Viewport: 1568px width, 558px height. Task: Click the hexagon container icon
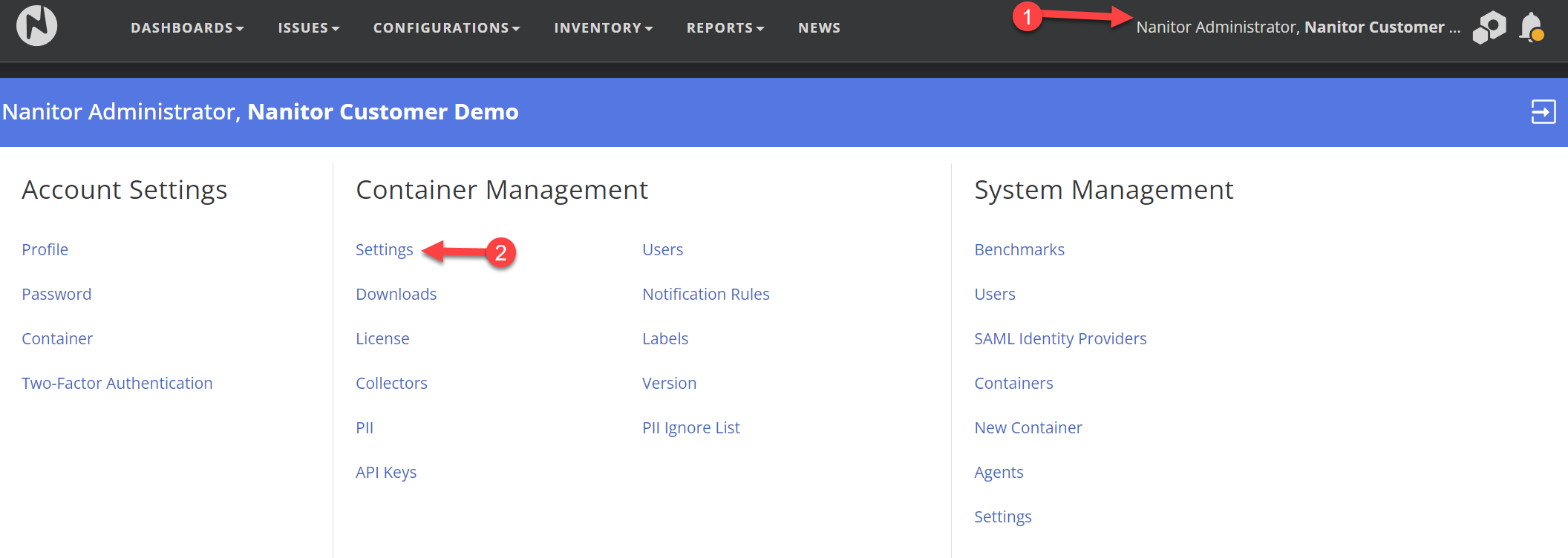click(x=1489, y=28)
